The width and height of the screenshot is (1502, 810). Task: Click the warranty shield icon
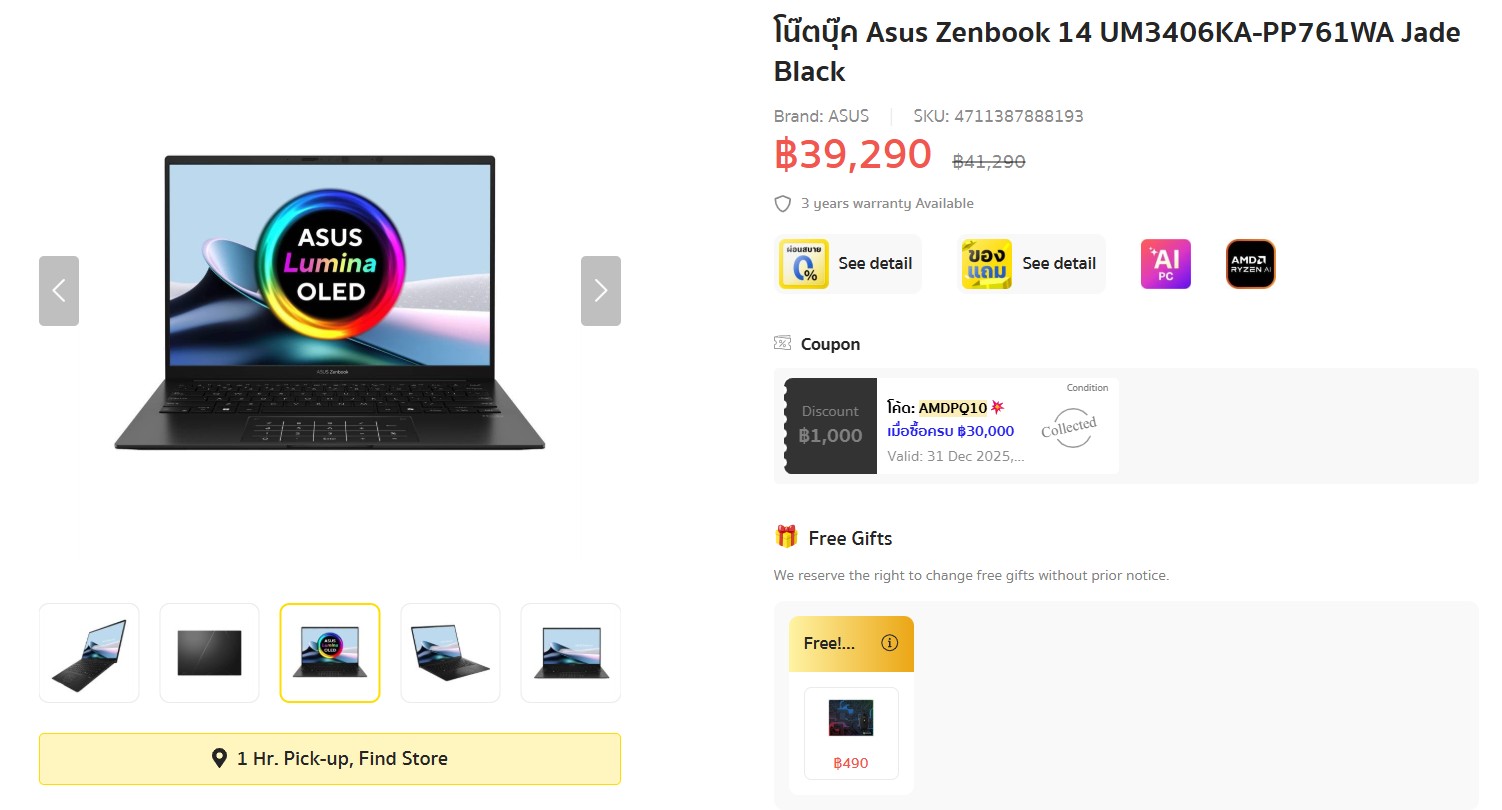[783, 204]
